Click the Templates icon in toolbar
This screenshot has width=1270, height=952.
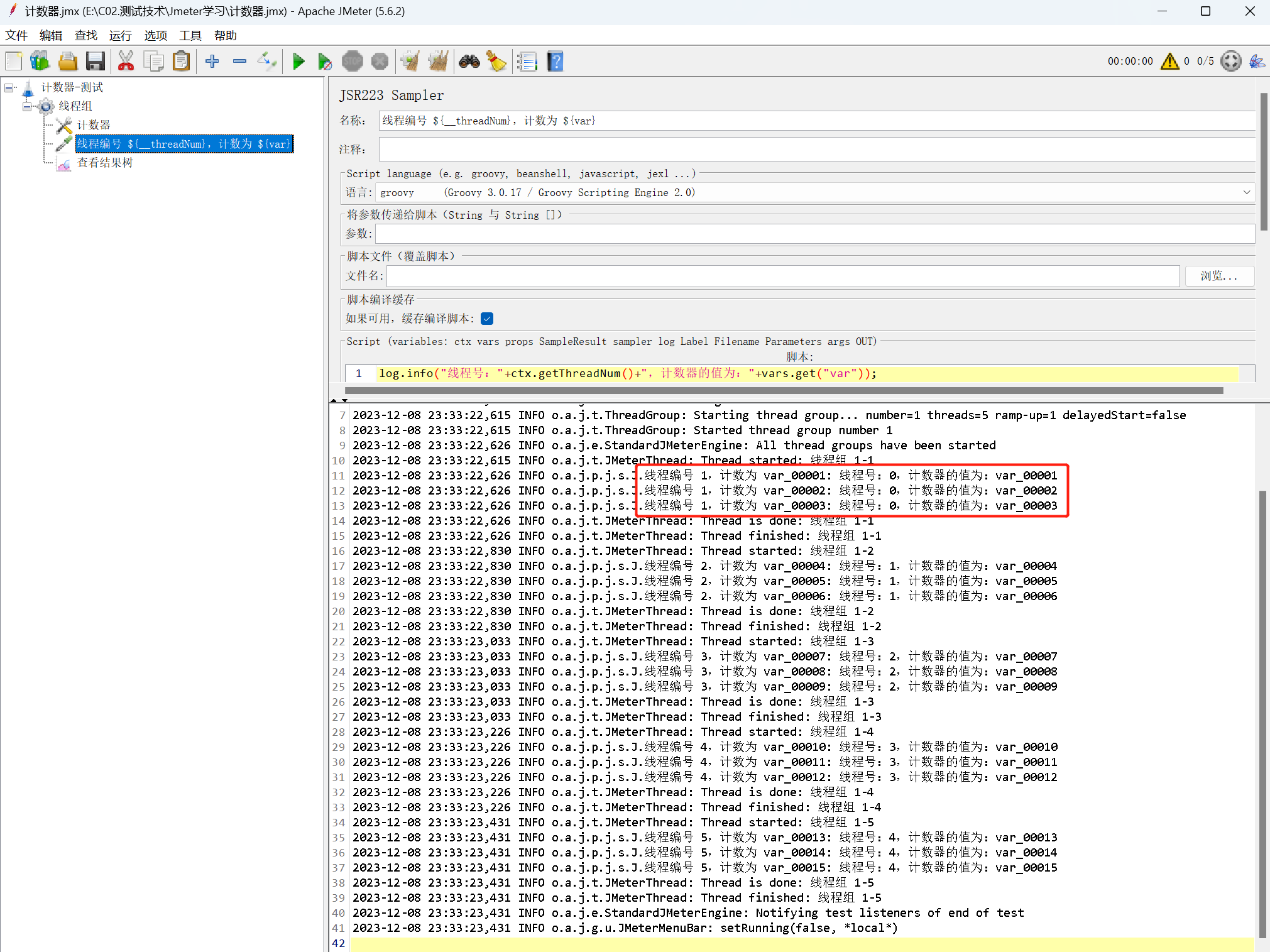click(x=40, y=62)
